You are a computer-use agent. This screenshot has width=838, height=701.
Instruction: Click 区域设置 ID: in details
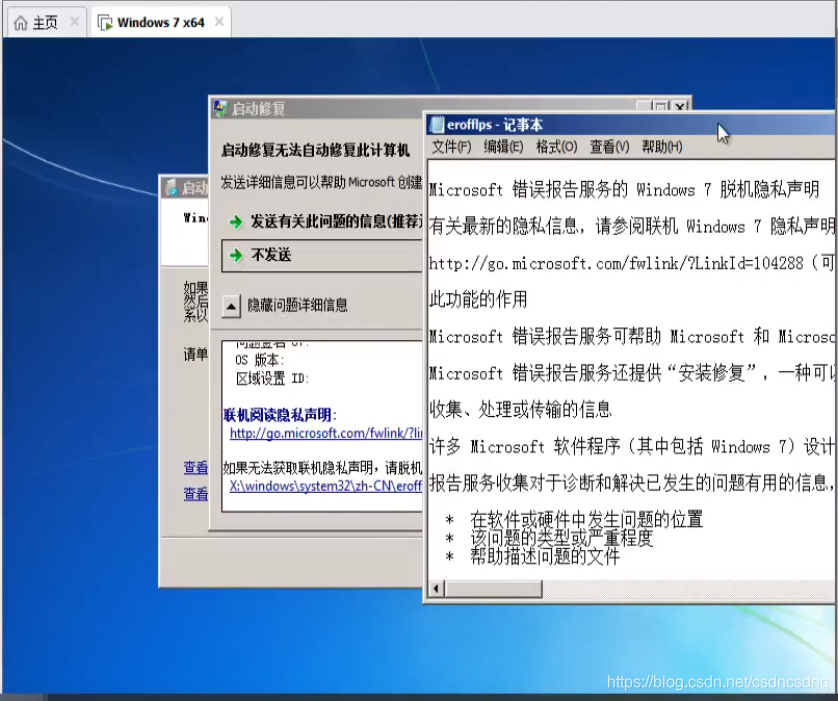(272, 379)
